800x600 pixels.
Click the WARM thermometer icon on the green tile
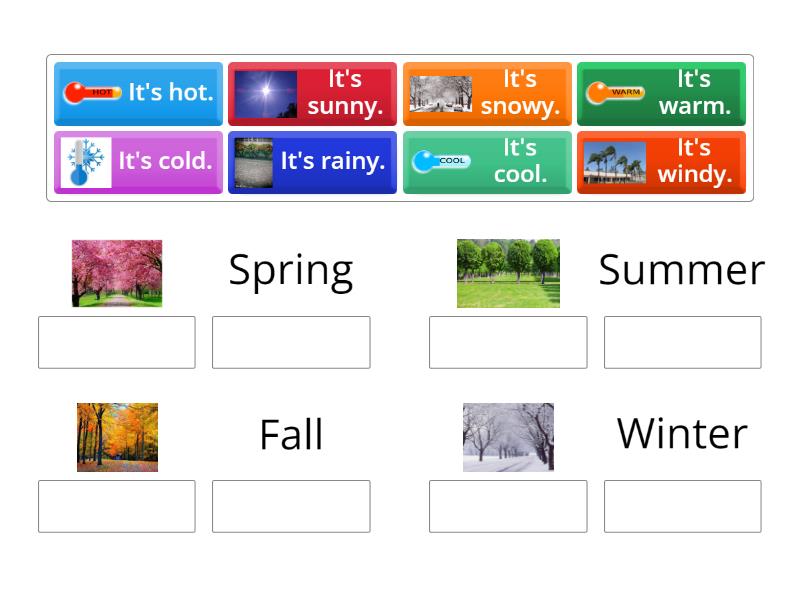(x=614, y=93)
